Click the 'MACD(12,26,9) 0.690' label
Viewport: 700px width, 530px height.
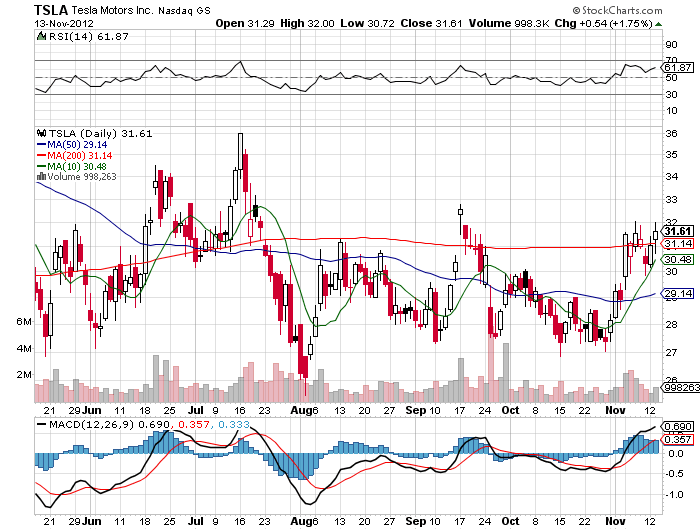point(109,424)
